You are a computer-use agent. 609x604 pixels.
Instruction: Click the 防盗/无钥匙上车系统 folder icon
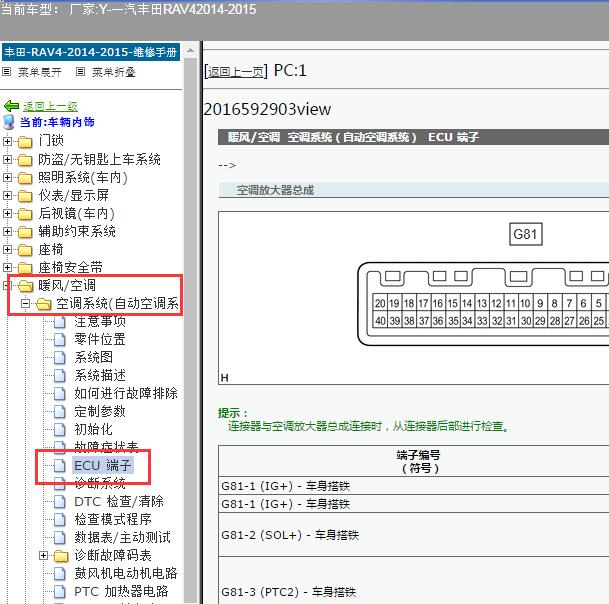25,160
